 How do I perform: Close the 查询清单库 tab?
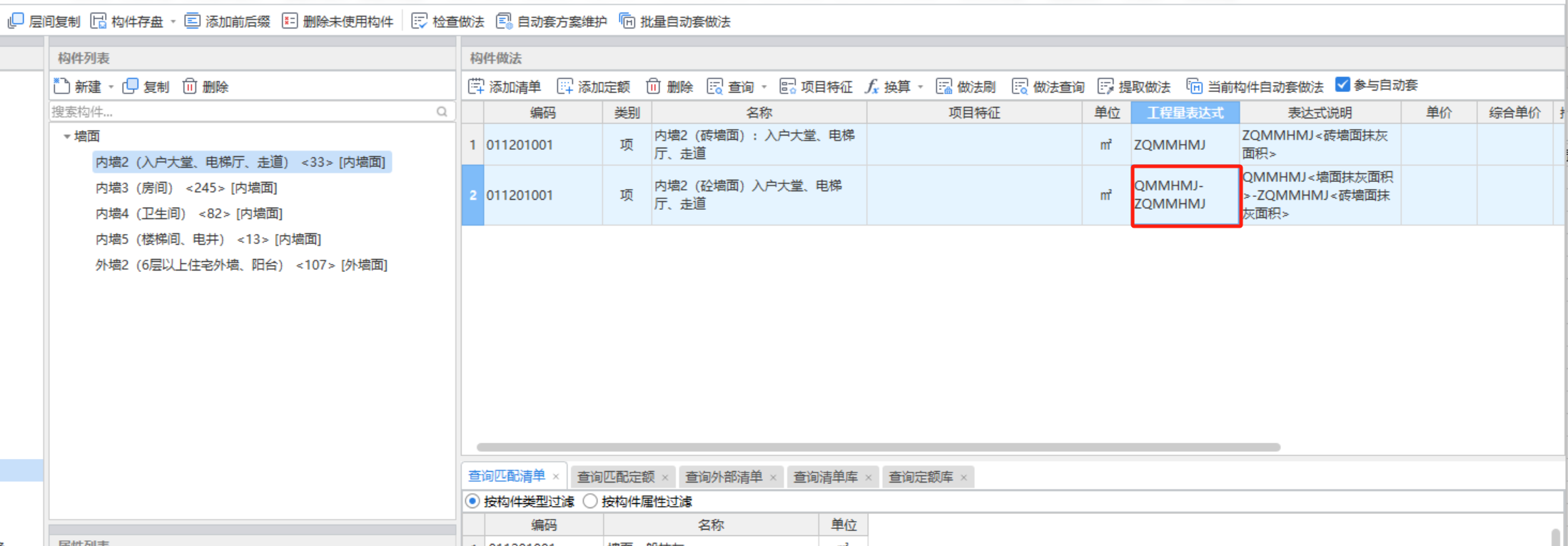point(869,477)
